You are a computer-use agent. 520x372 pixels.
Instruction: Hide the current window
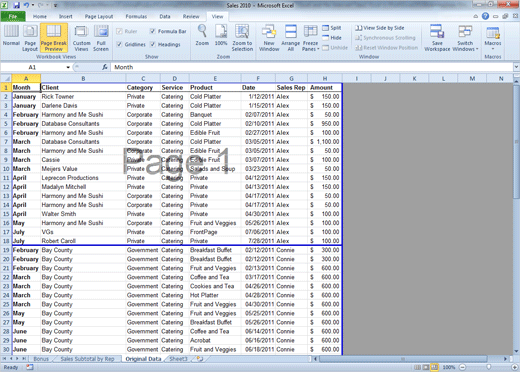click(x=332, y=38)
